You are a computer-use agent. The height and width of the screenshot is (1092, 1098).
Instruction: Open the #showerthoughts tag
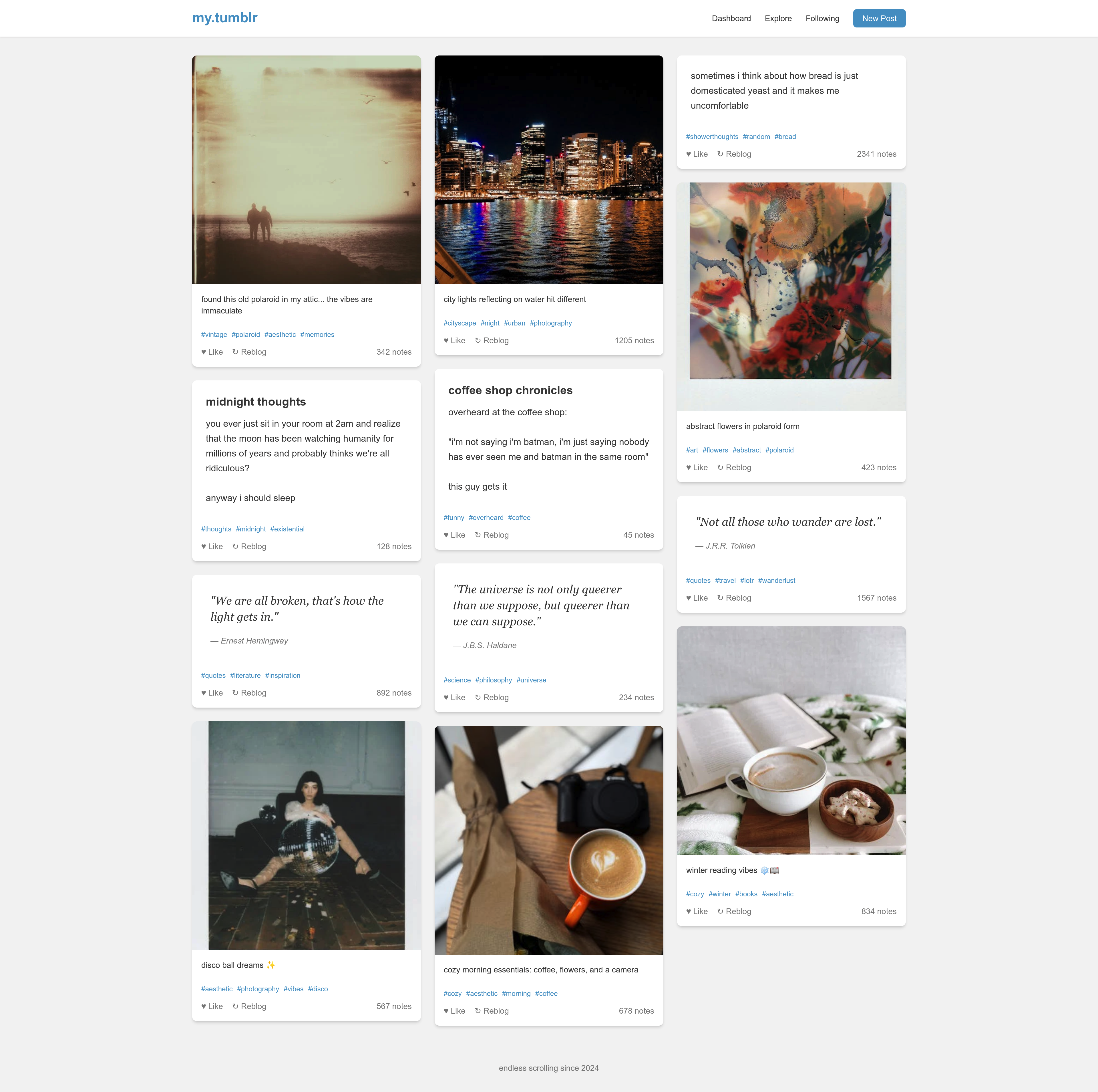coord(711,136)
